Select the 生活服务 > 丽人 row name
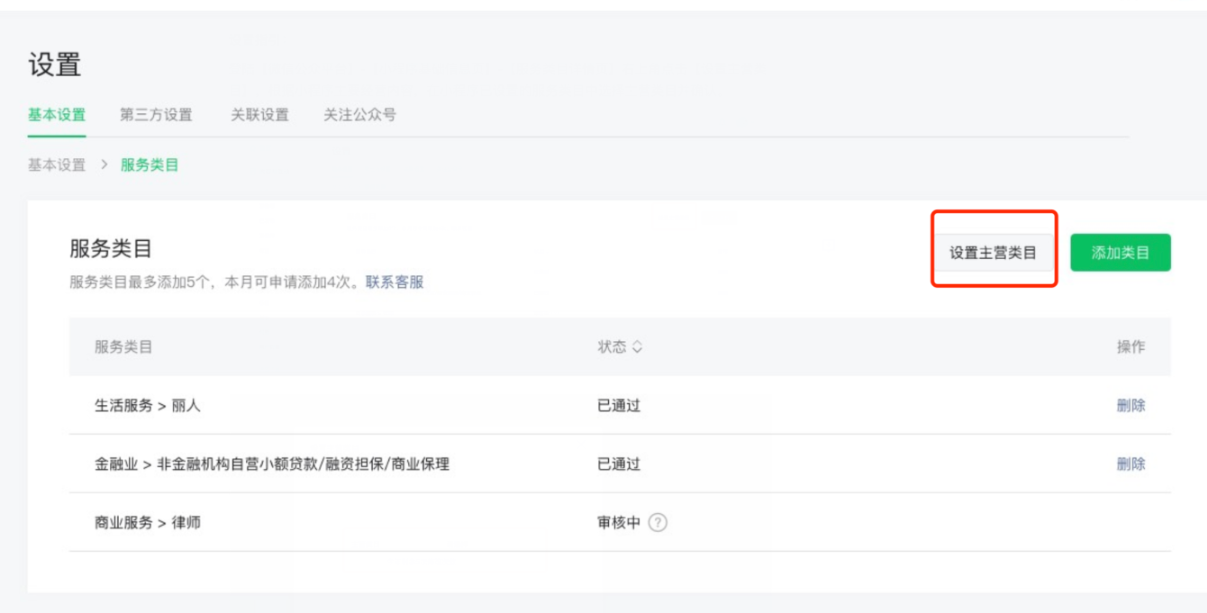 click(x=148, y=405)
